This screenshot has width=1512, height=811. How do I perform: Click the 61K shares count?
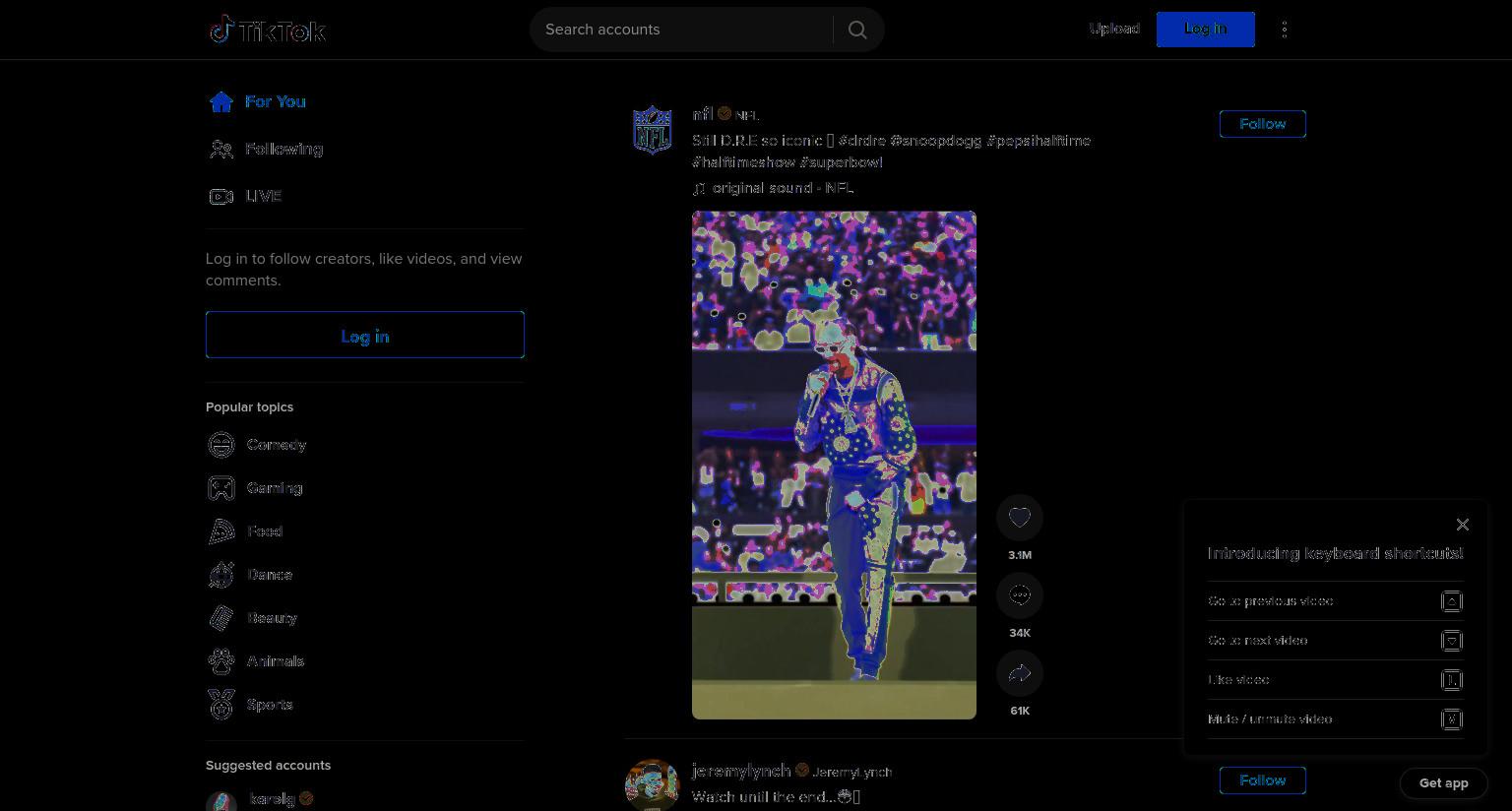tap(1020, 711)
